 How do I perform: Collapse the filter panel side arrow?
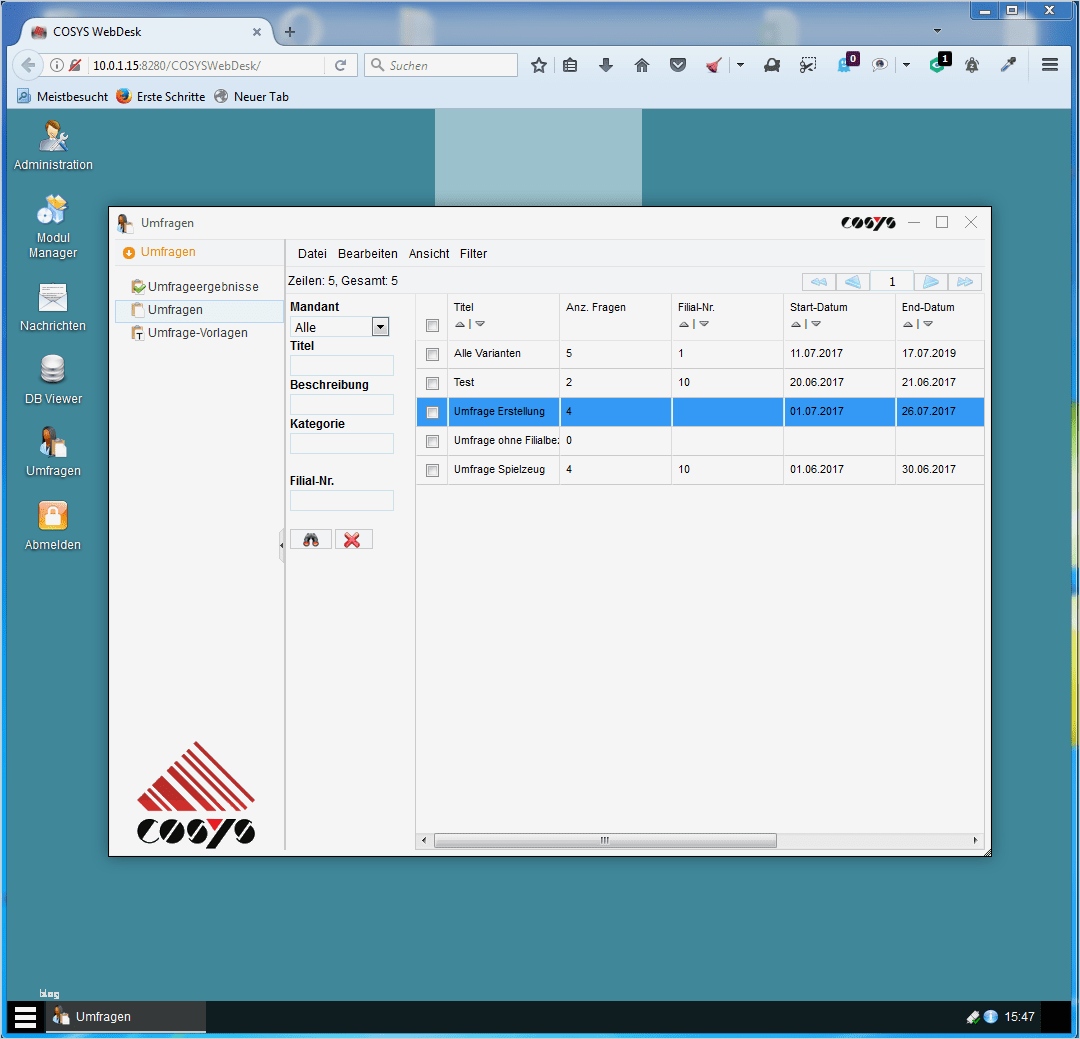(281, 545)
